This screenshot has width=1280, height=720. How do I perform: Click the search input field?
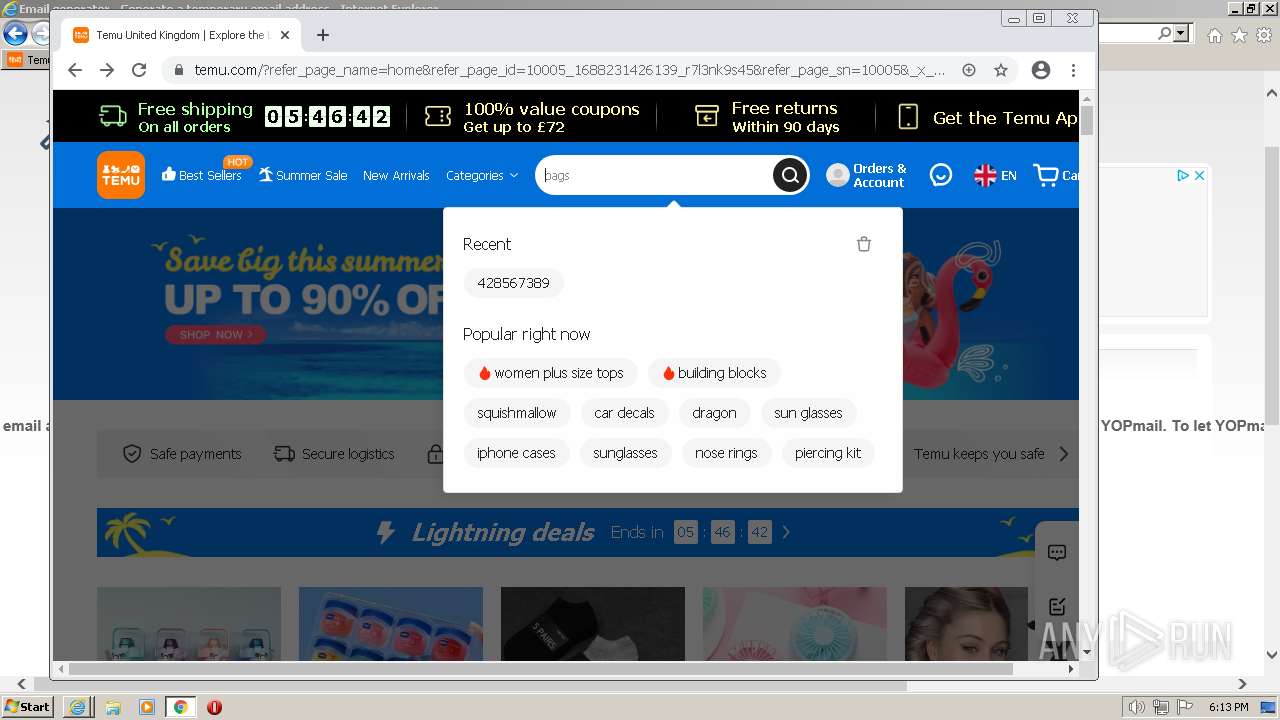click(x=655, y=175)
